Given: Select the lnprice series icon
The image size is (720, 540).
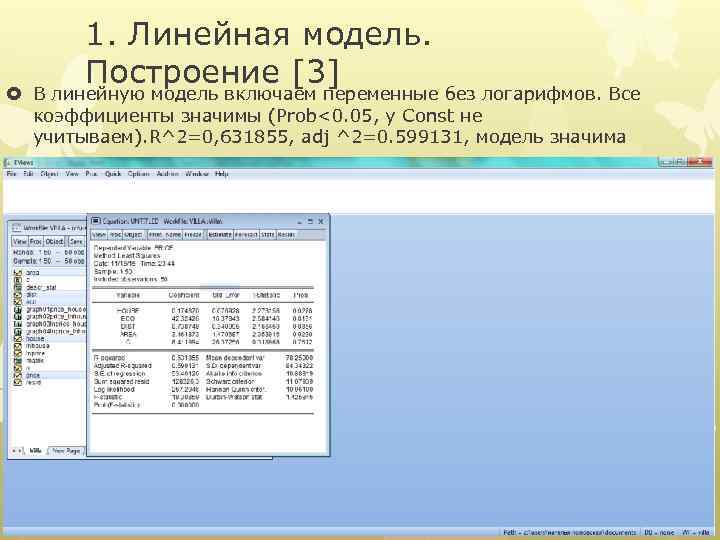Looking at the screenshot, I should (x=18, y=354).
